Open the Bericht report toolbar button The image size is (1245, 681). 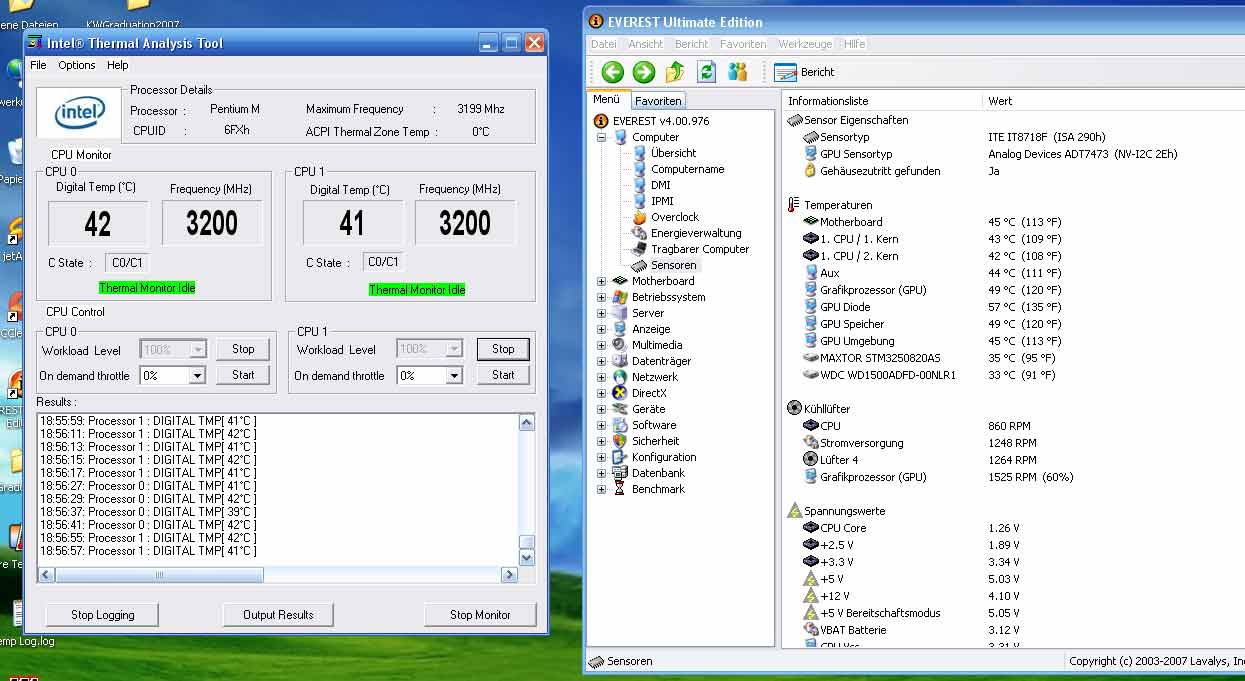[805, 72]
